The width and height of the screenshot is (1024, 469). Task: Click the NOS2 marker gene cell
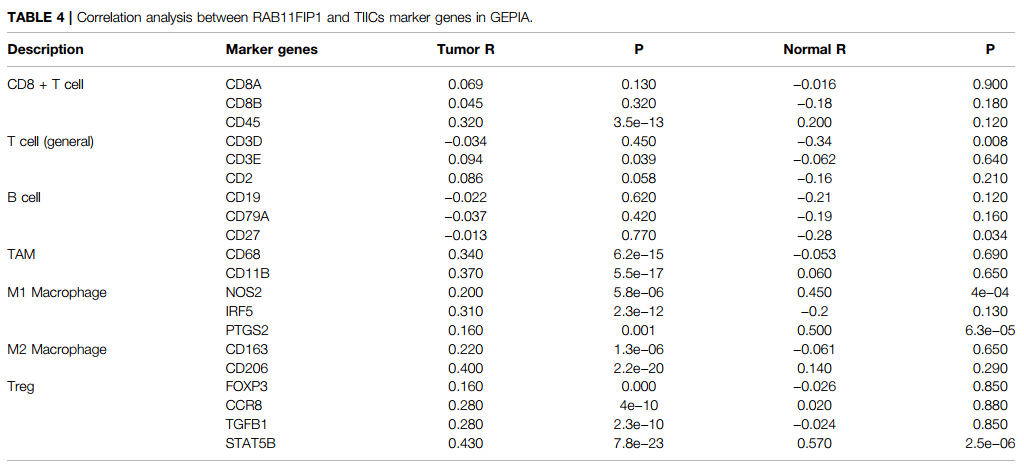[244, 292]
